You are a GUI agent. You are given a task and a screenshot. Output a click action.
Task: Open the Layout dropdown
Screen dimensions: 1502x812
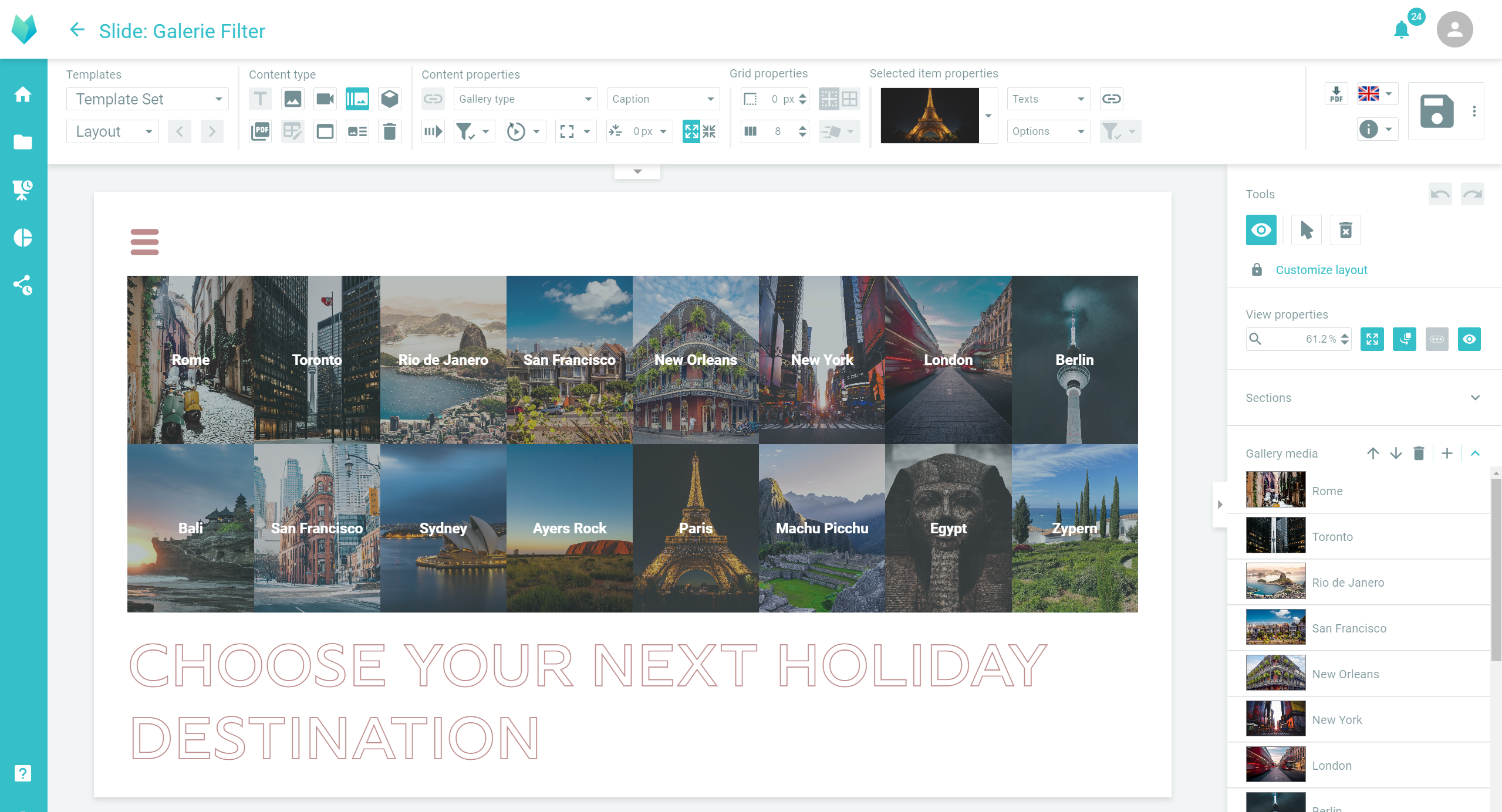click(x=113, y=131)
